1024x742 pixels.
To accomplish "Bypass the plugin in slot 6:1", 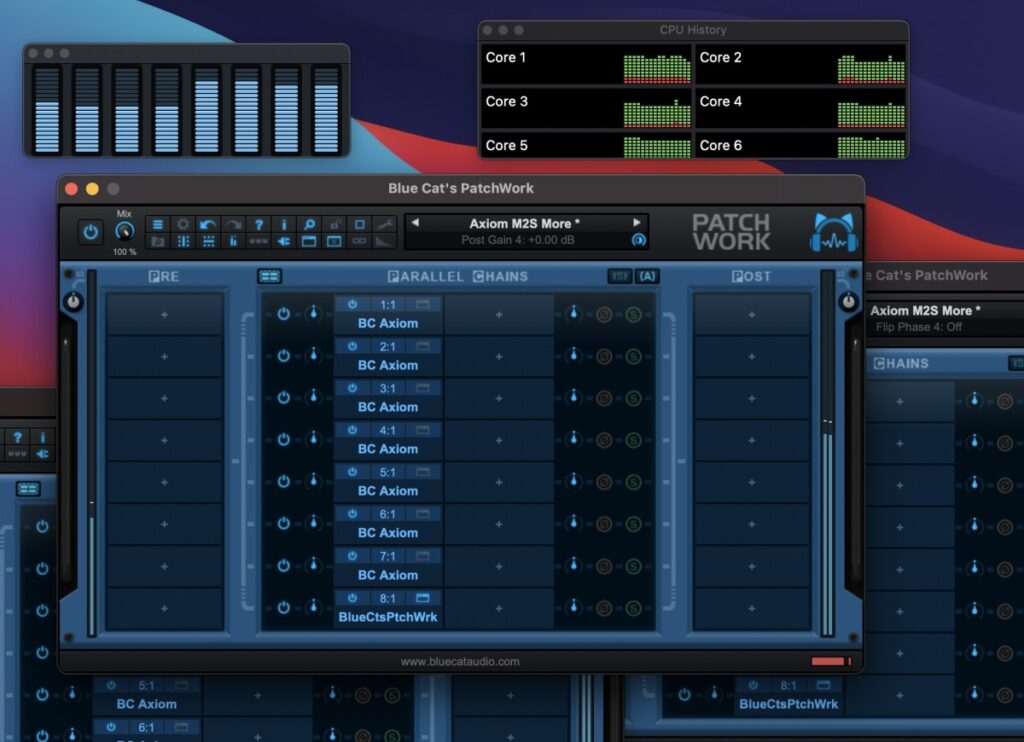I will [x=353, y=514].
